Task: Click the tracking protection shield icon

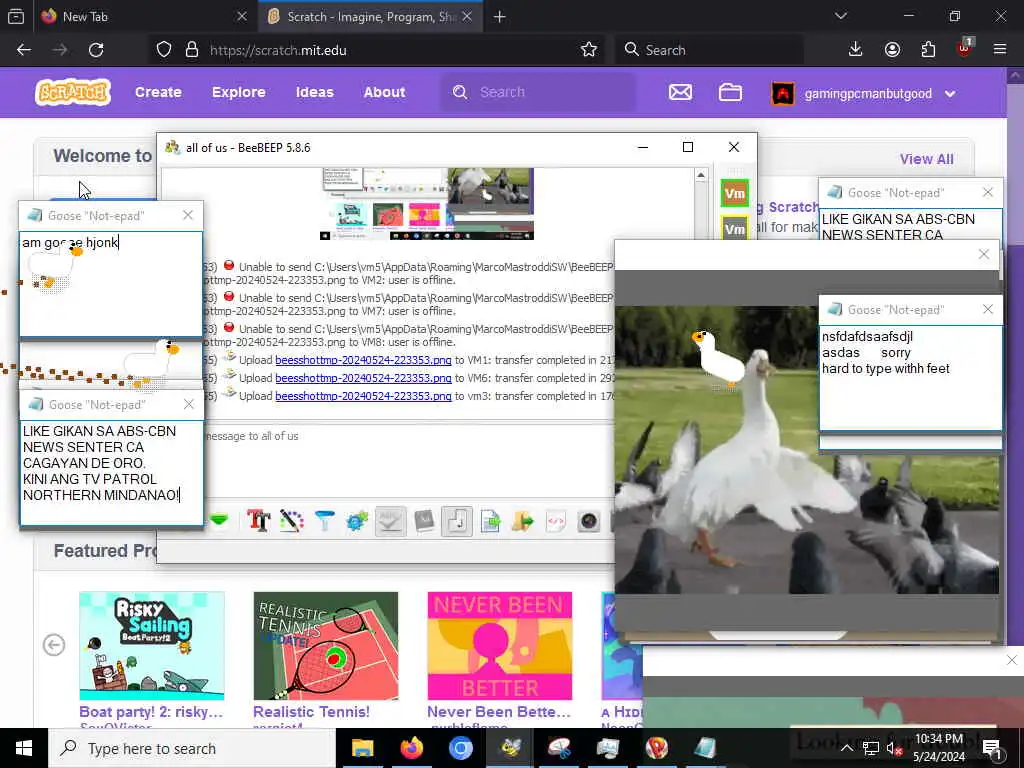Action: [164, 50]
